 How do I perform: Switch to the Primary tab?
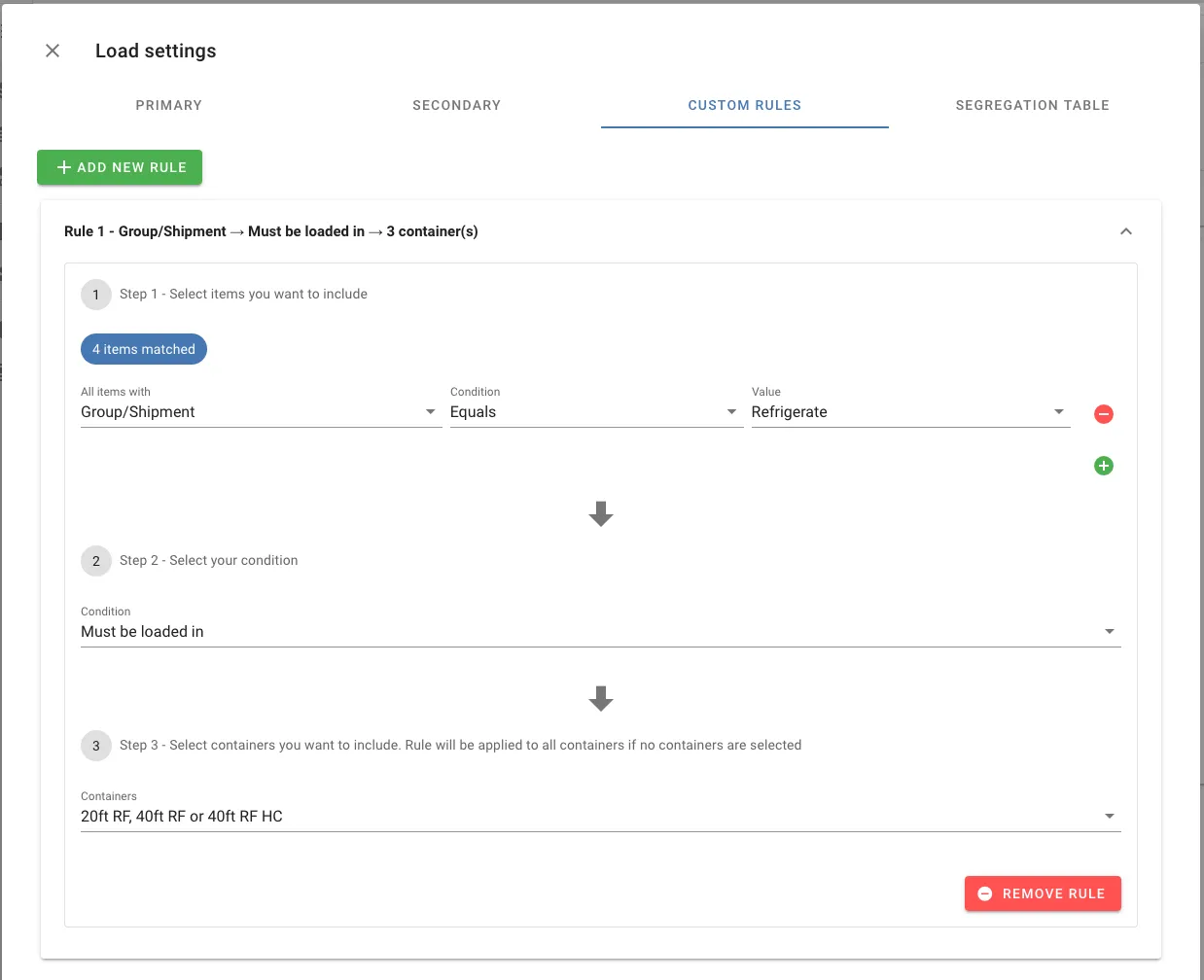169,105
